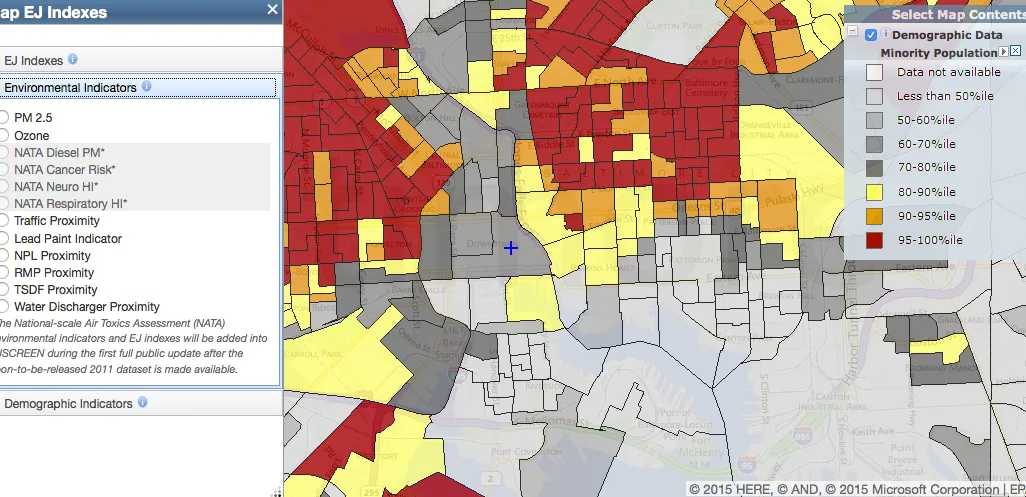The width and height of the screenshot is (1026, 497).
Task: Click info icon beside Environmental Indicators
Action: point(147,87)
